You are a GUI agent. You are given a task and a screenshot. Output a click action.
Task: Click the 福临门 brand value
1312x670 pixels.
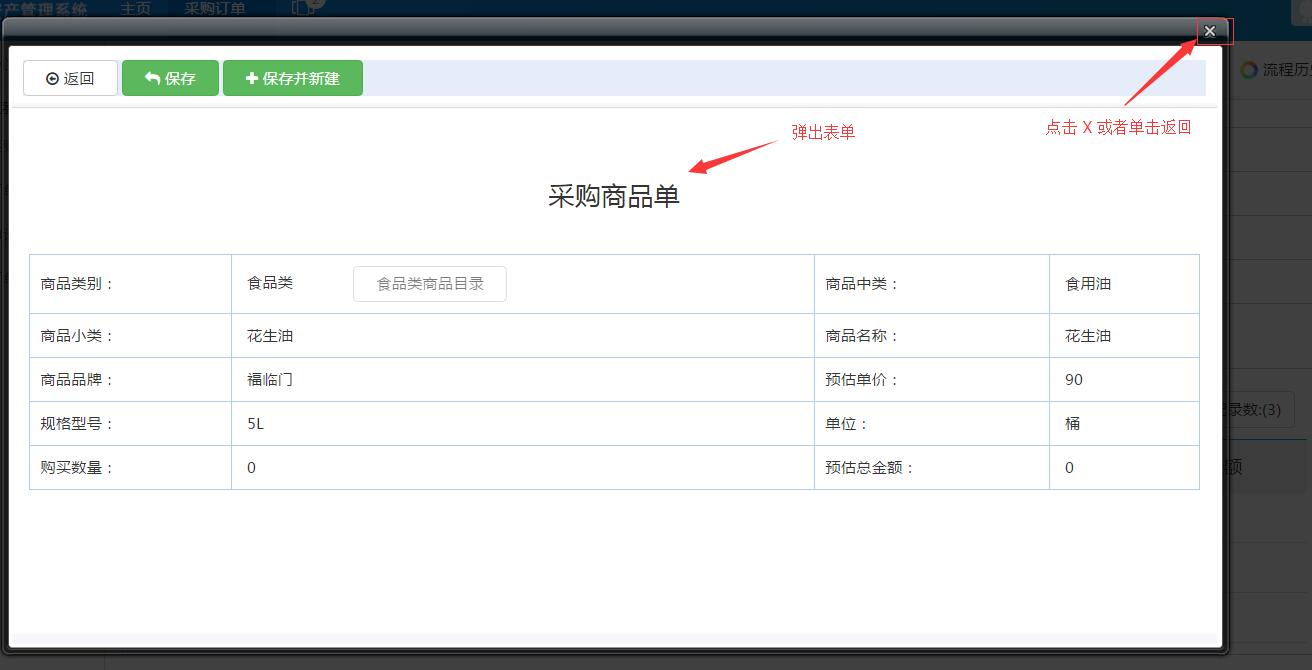(x=270, y=380)
